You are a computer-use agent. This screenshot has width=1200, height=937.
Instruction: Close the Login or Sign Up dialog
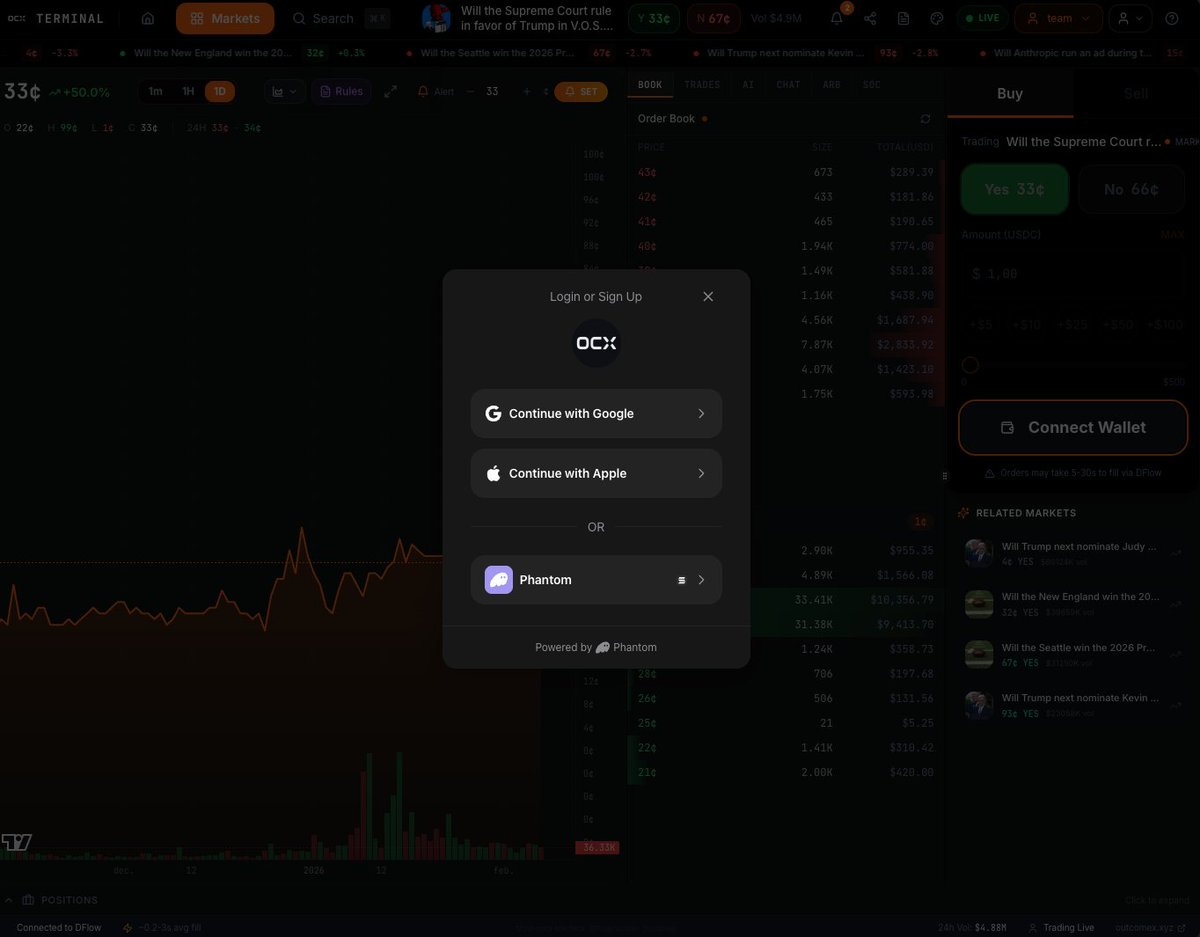pyautogui.click(x=708, y=296)
